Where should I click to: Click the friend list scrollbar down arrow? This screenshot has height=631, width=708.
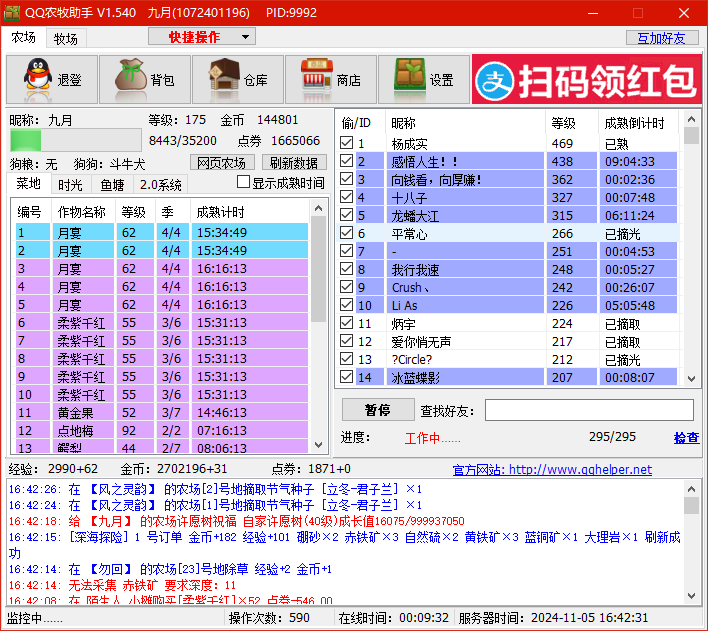(691, 377)
